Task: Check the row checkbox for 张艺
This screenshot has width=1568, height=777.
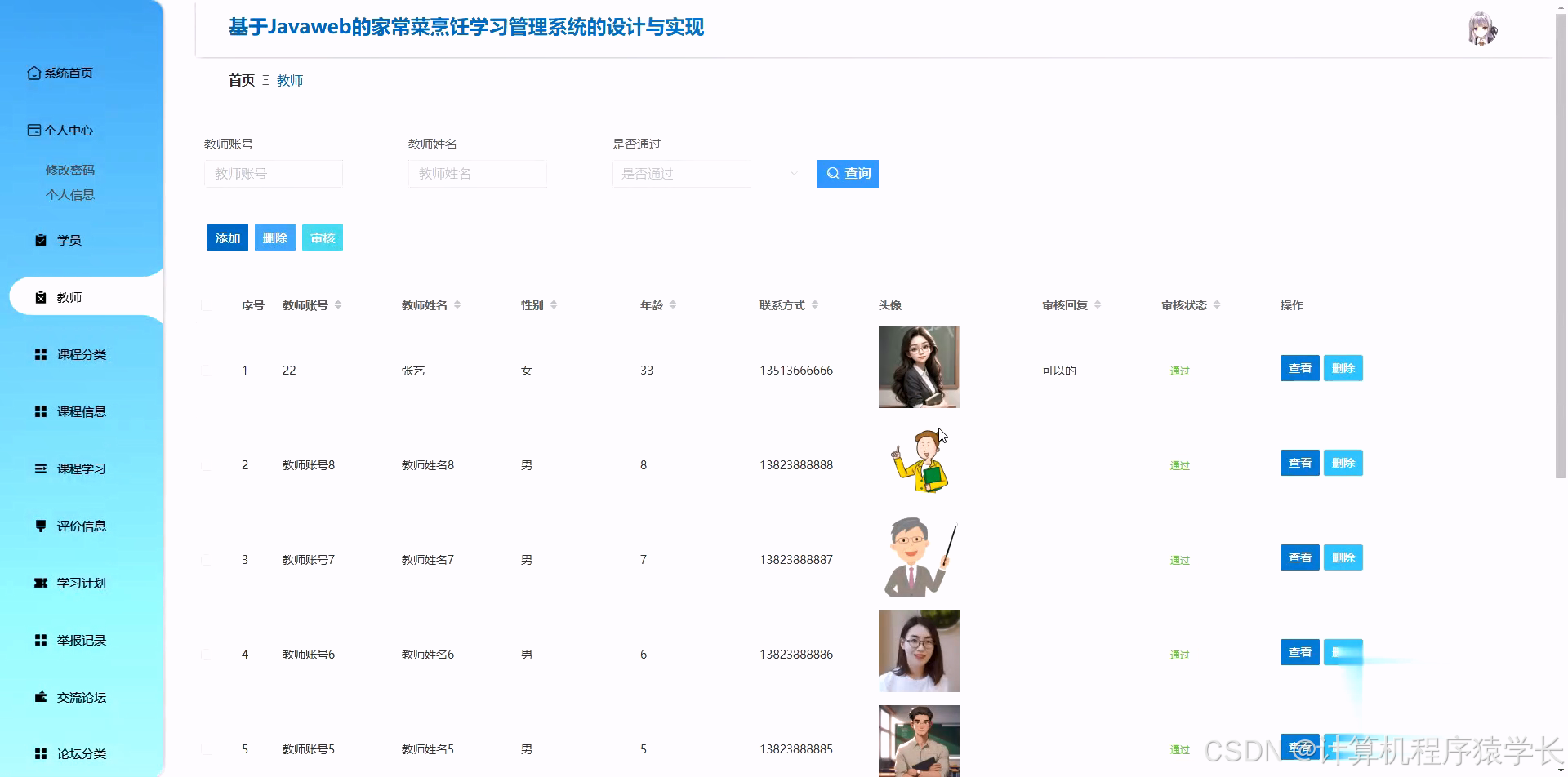Action: click(207, 370)
